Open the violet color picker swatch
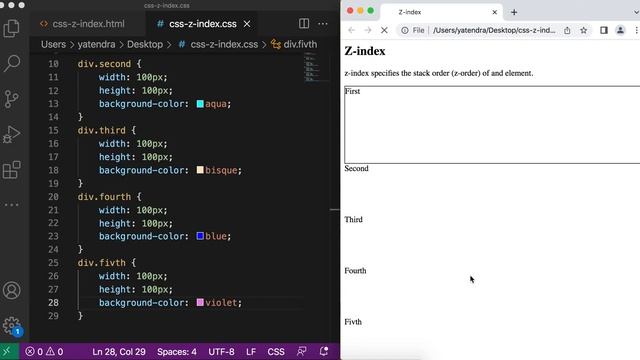640x360 pixels. pyautogui.click(x=200, y=302)
